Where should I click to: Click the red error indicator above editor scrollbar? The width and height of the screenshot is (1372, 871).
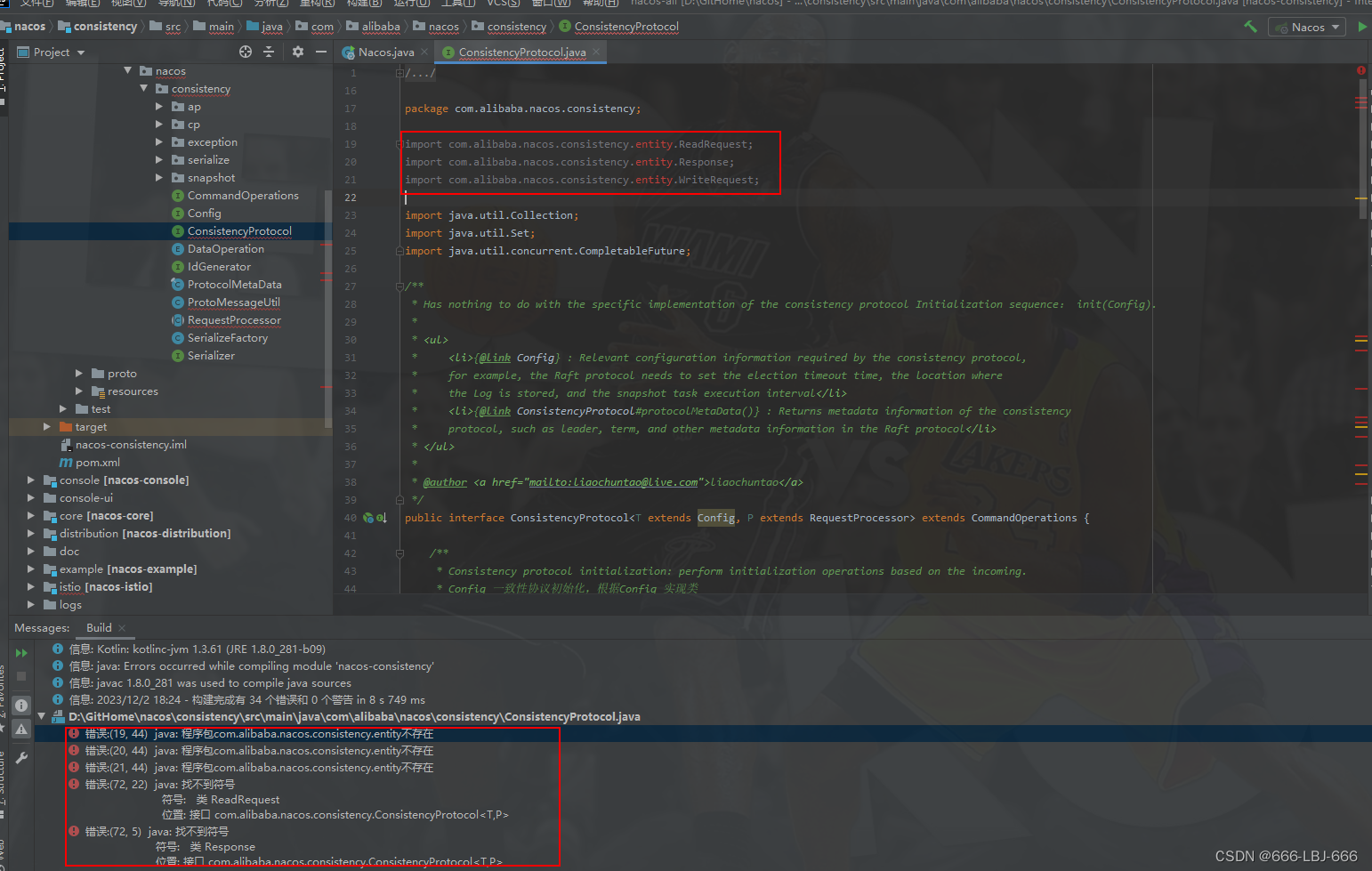coord(1360,70)
